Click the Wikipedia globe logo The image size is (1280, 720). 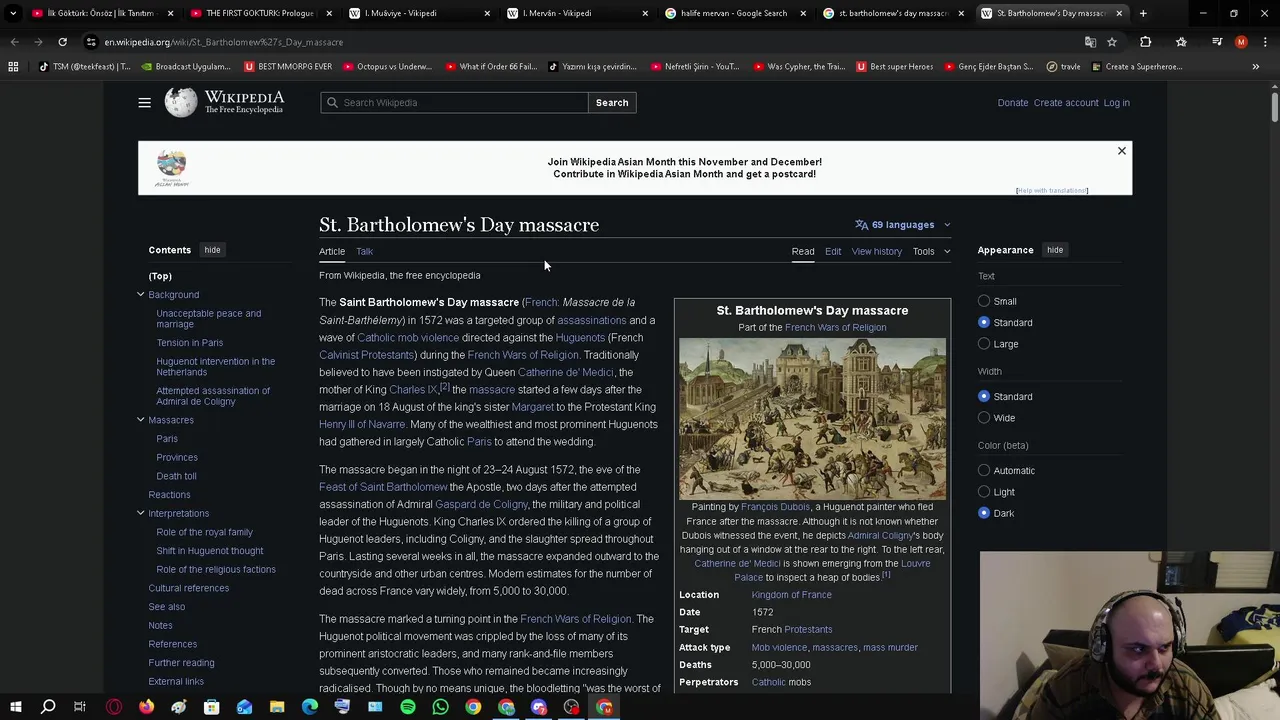(181, 102)
